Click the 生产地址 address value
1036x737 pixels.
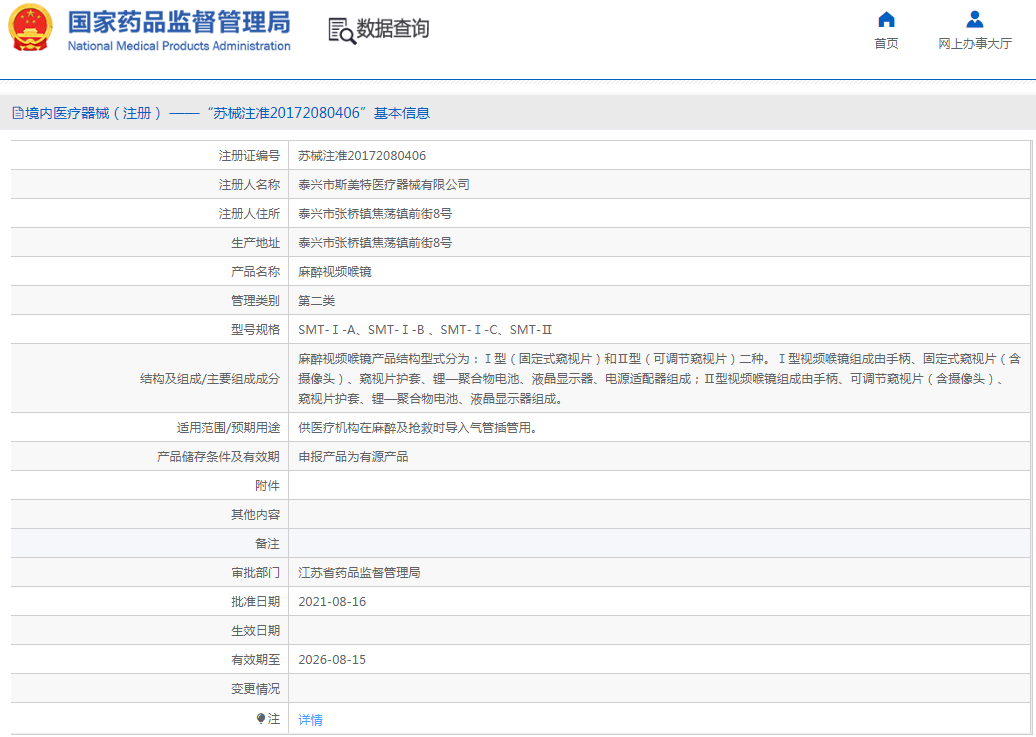(375, 243)
